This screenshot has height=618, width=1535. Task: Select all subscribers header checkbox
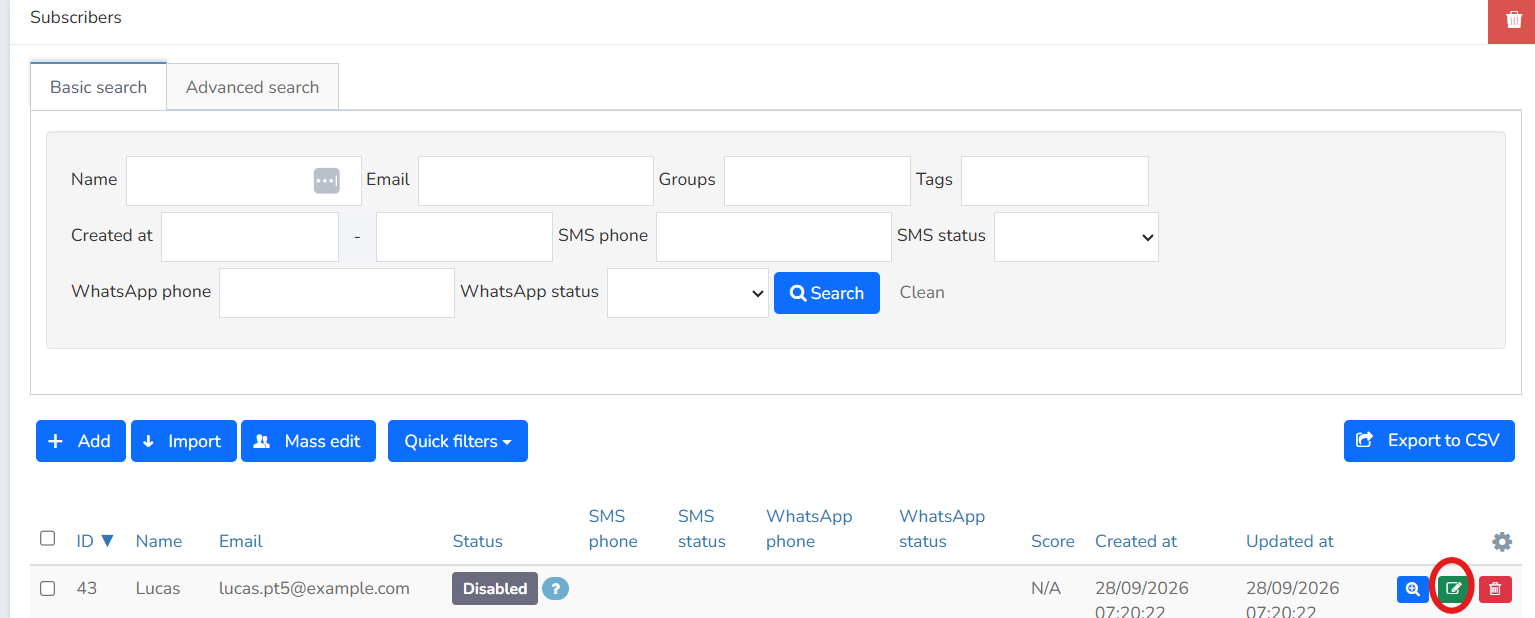[47, 538]
